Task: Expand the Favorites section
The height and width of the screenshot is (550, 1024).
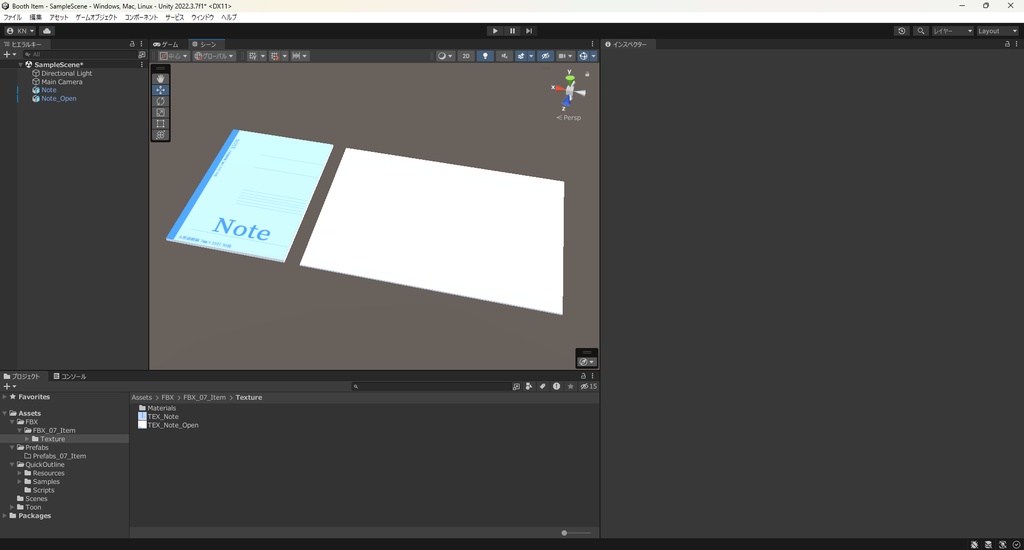Action: click(5, 396)
